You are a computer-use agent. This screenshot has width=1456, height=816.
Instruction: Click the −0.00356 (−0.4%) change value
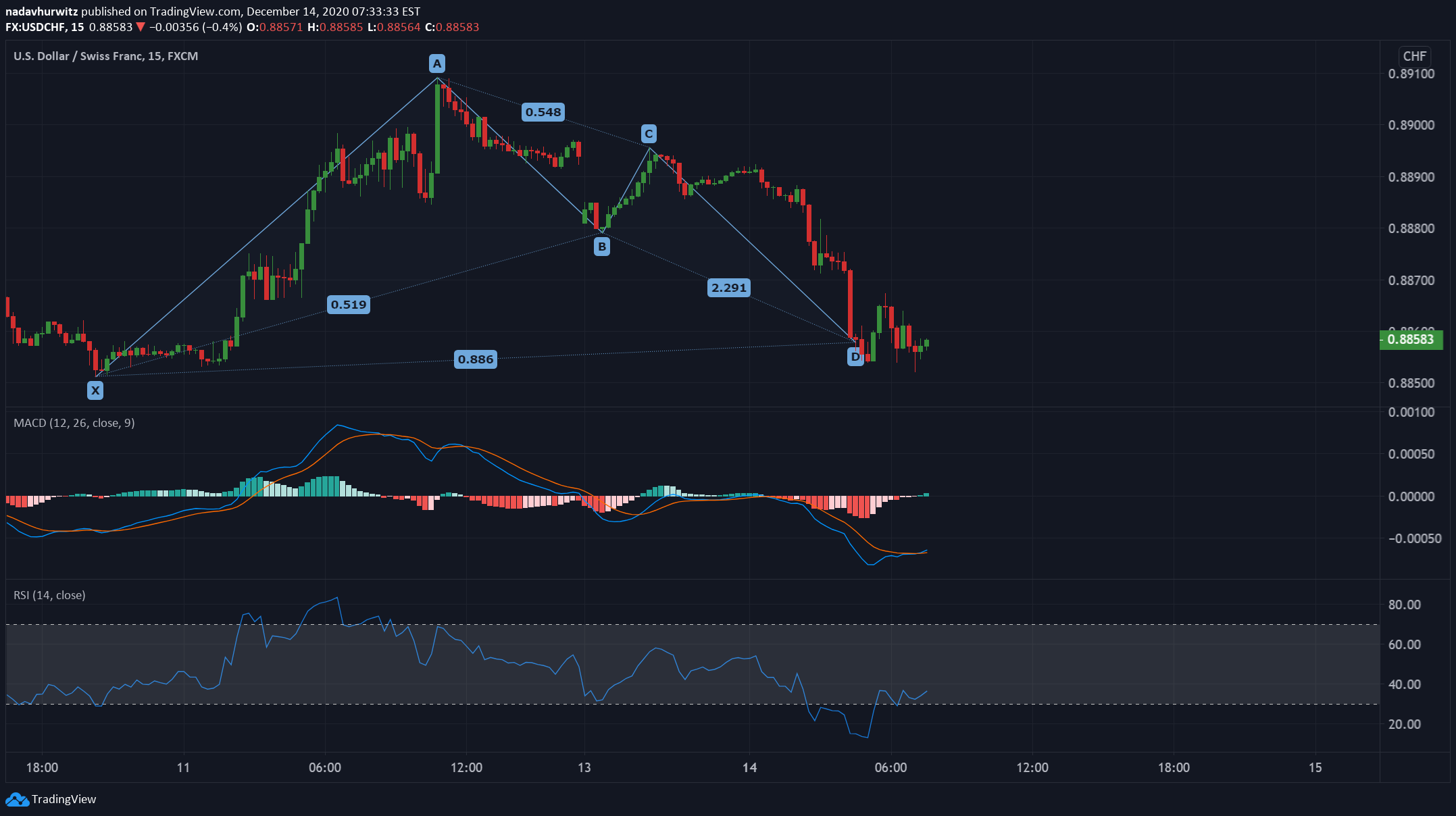tap(195, 27)
